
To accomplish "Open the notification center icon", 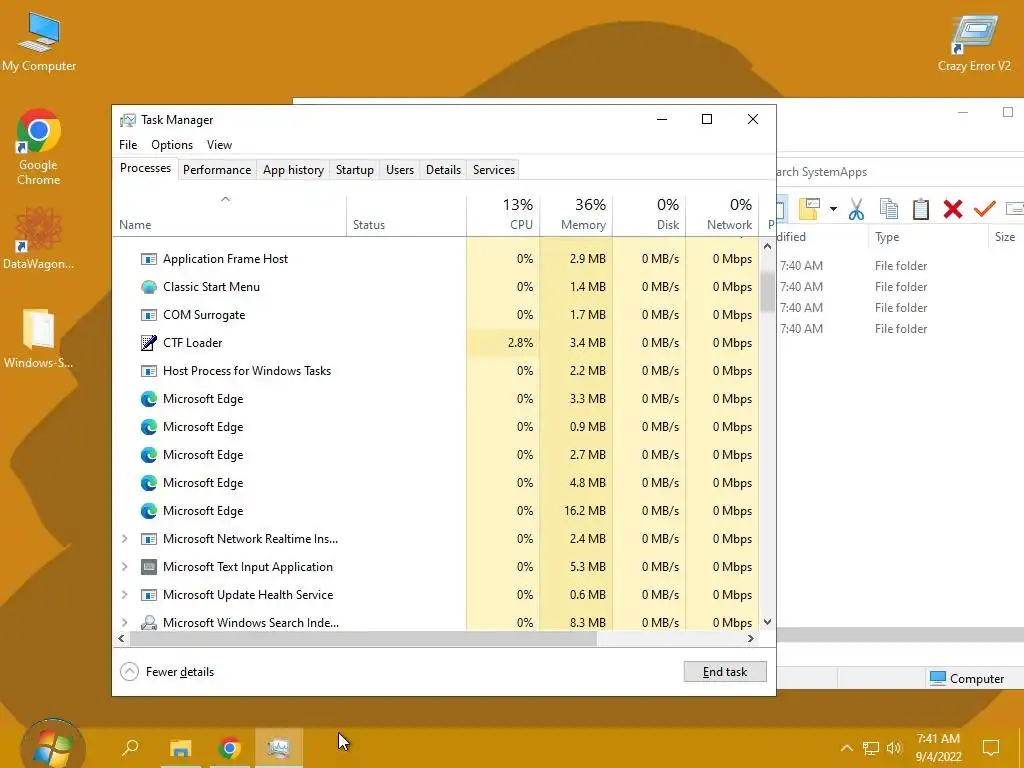I will point(991,748).
